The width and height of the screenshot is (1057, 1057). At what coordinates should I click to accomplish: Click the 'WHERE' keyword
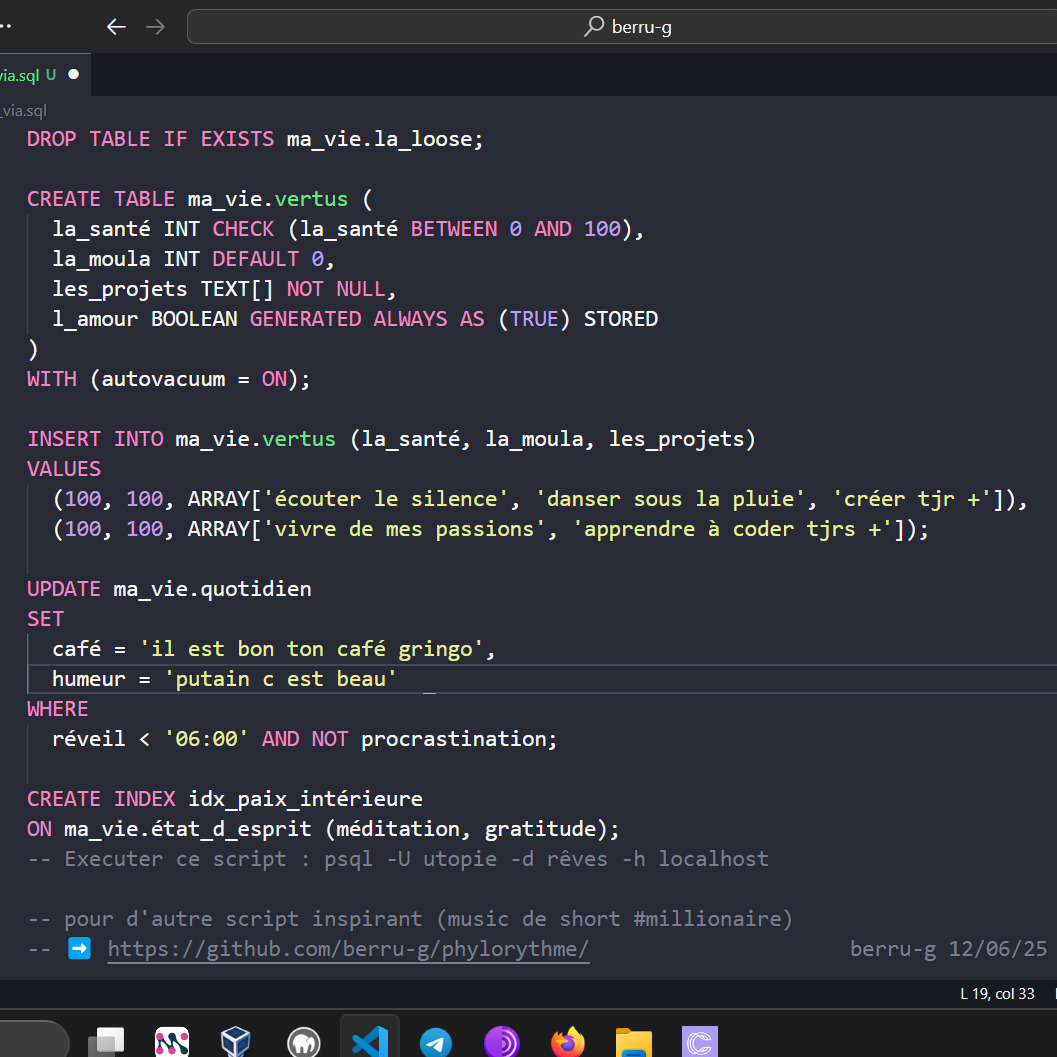coord(57,709)
